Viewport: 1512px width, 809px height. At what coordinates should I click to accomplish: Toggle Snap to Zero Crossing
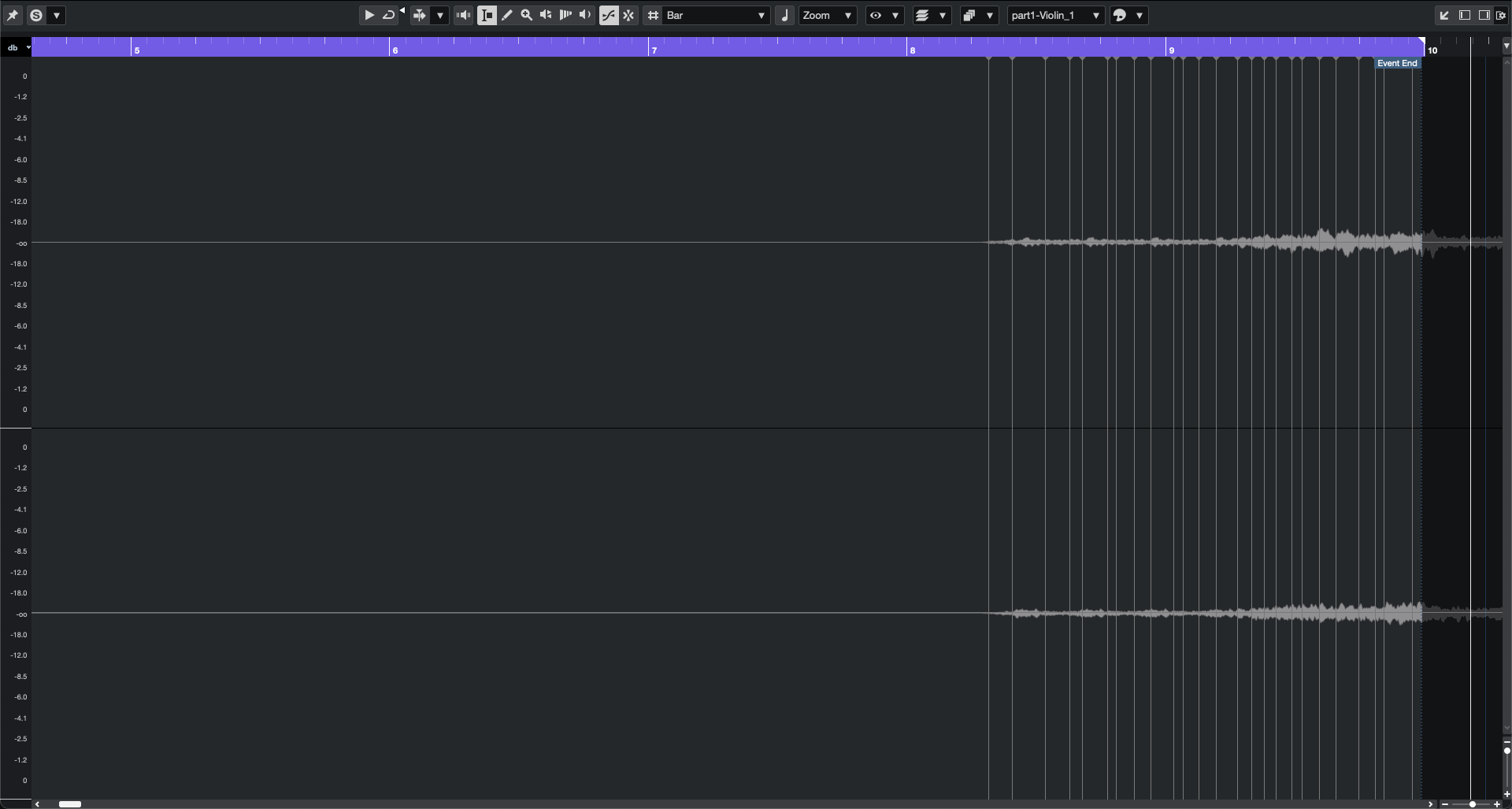coord(610,15)
